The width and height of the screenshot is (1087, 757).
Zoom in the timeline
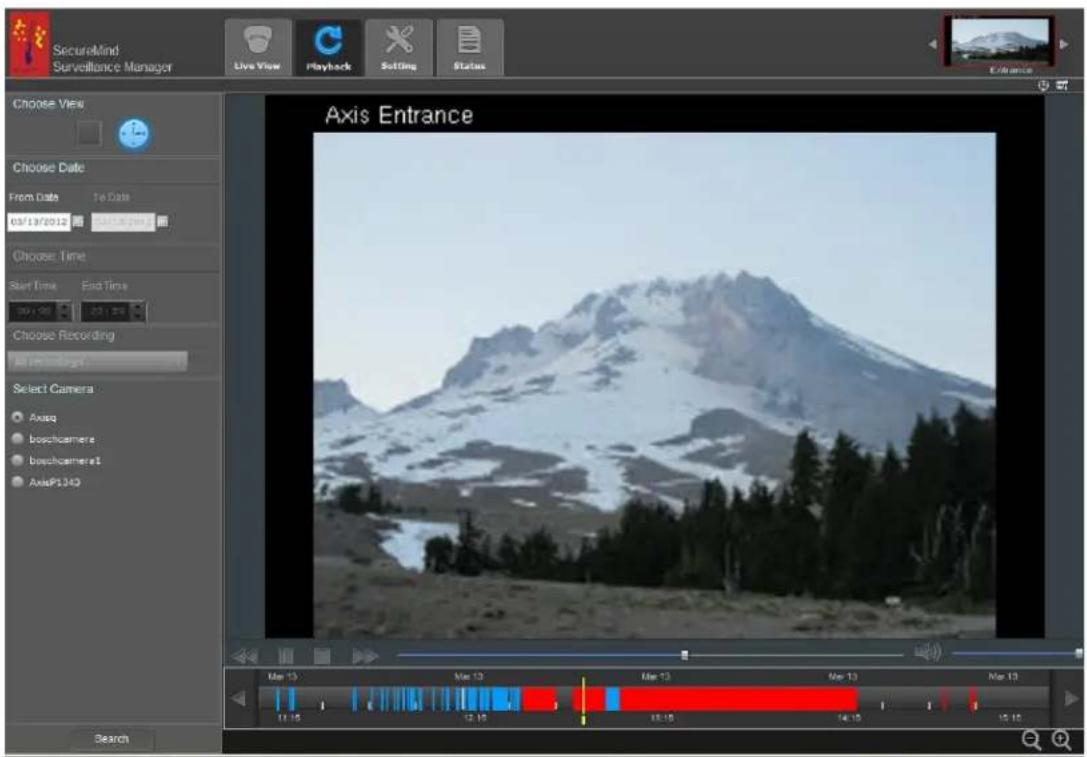click(1061, 740)
